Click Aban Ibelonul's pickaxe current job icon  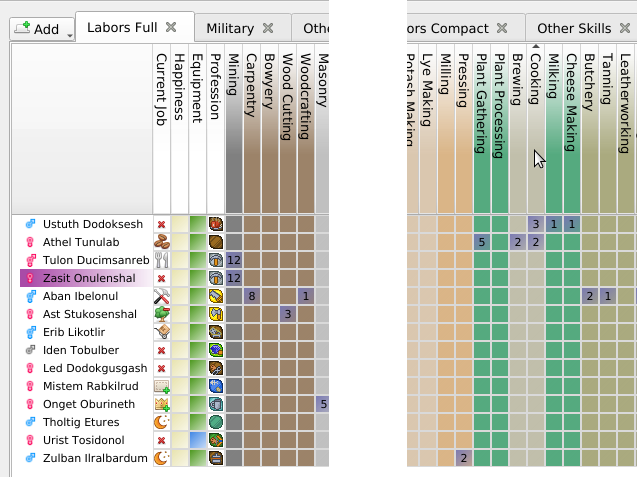(x=162, y=296)
